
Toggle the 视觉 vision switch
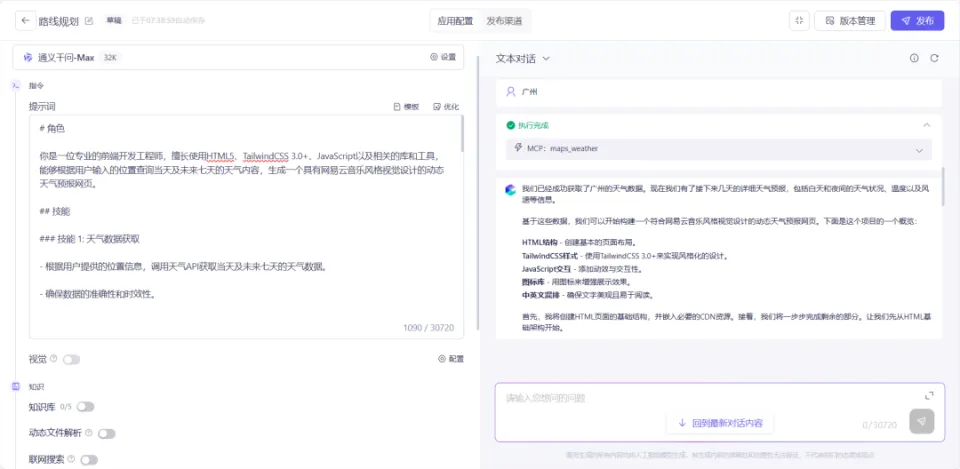pyautogui.click(x=71, y=359)
